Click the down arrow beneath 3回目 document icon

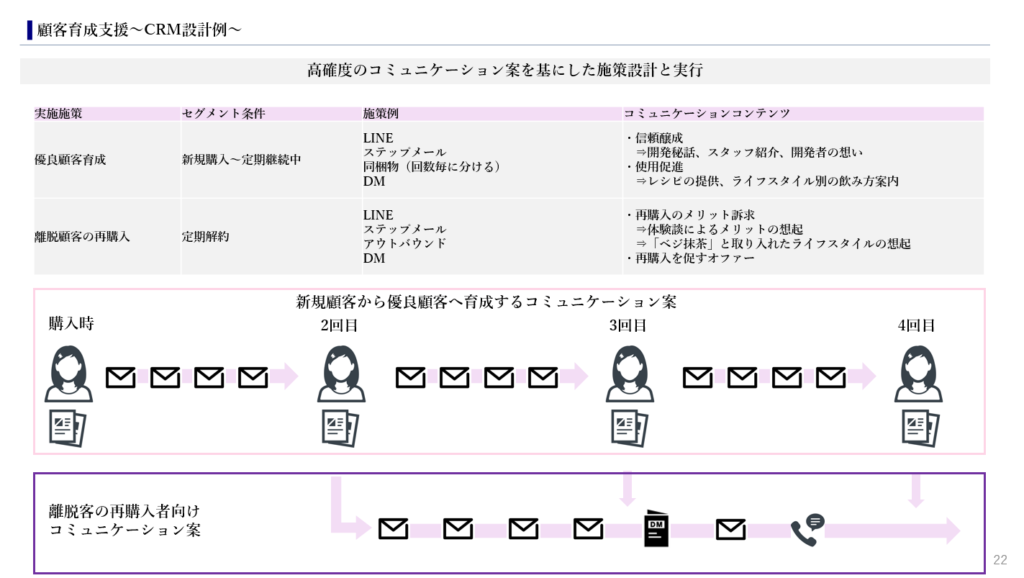tap(628, 488)
